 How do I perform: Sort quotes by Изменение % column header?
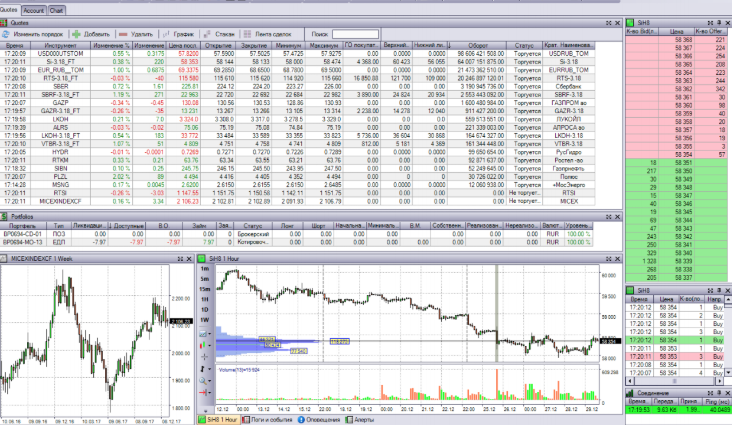click(x=111, y=45)
